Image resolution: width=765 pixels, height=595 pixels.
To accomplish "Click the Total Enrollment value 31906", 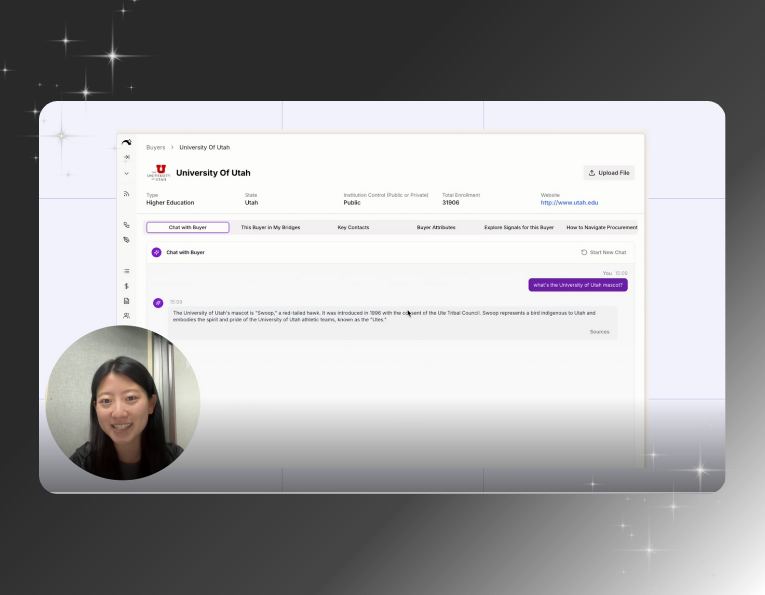I will [x=451, y=202].
